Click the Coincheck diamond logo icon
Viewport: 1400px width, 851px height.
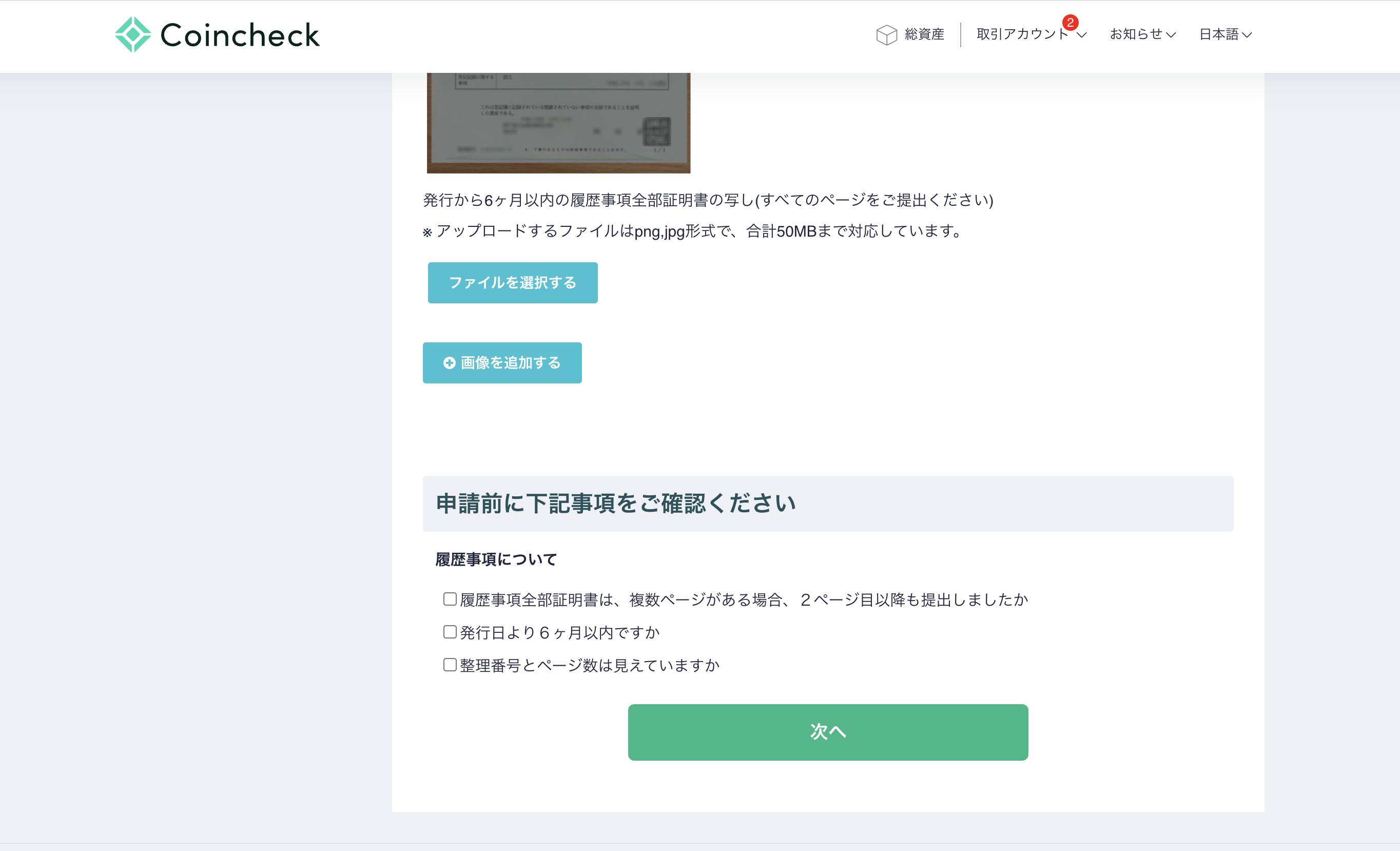[133, 35]
